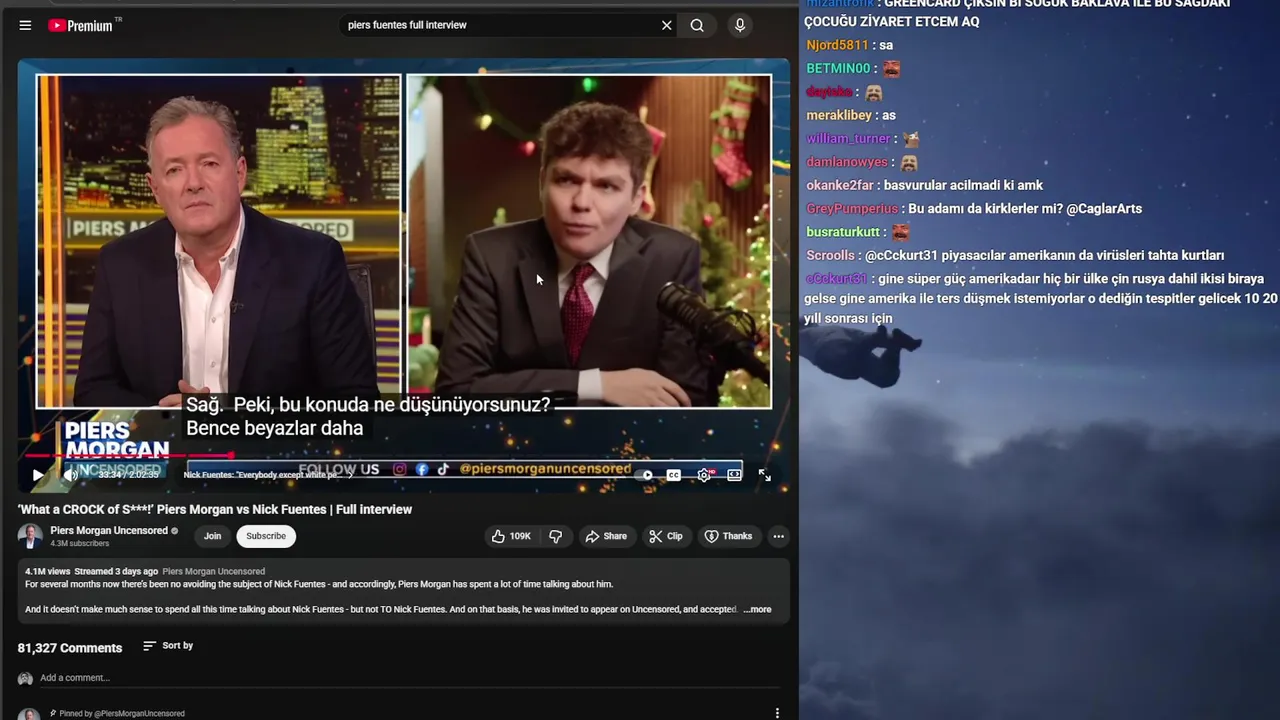The height and width of the screenshot is (720, 1280).
Task: Click video title 'What a CROCK of S***!'
Action: pyautogui.click(x=215, y=509)
